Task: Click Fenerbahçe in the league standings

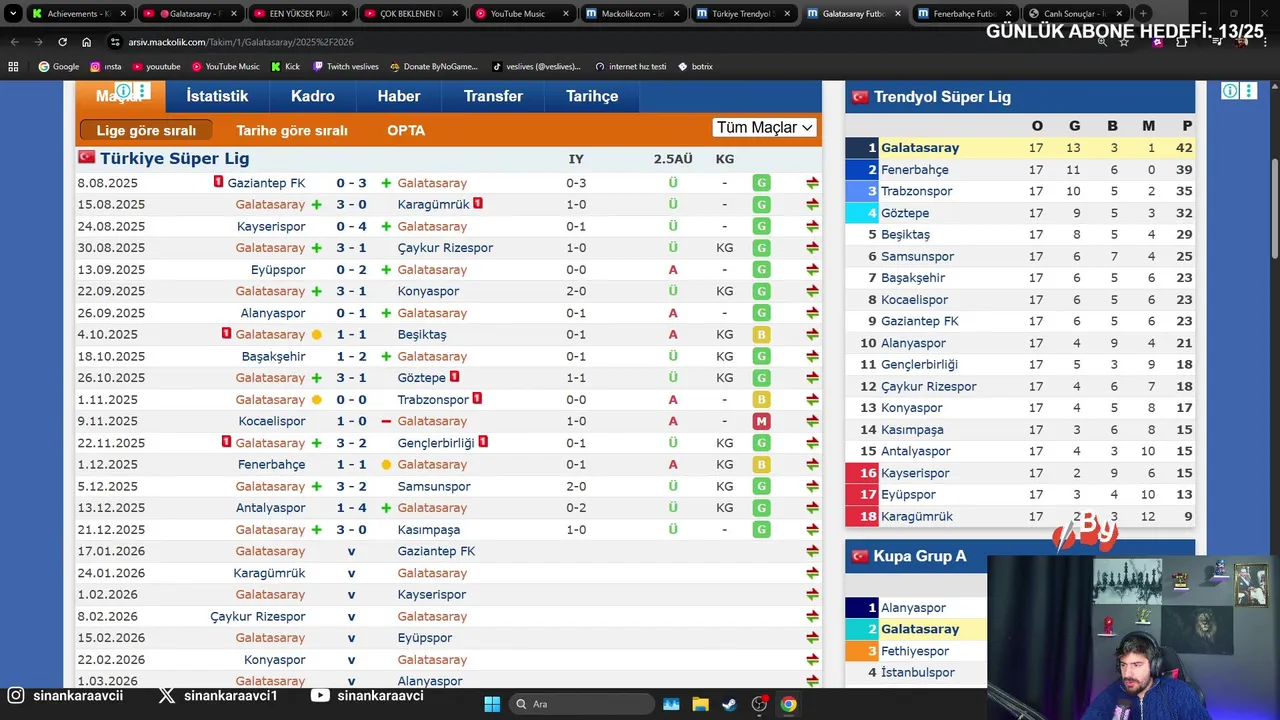Action: [x=914, y=170]
